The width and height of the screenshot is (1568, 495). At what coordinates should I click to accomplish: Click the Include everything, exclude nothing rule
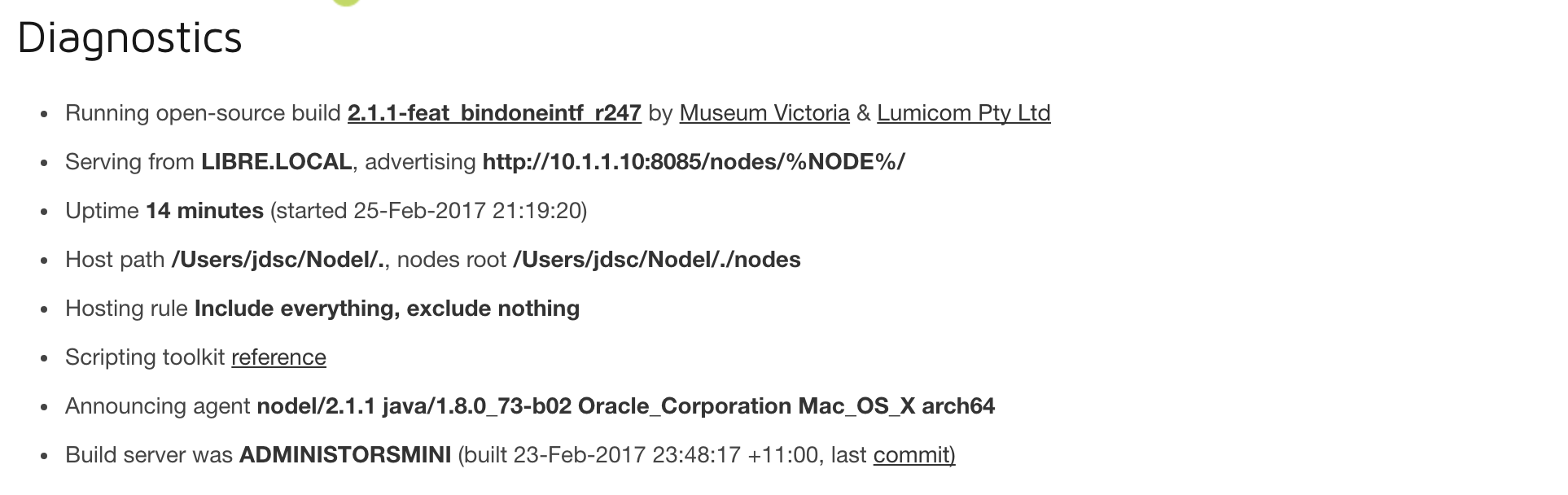387,309
